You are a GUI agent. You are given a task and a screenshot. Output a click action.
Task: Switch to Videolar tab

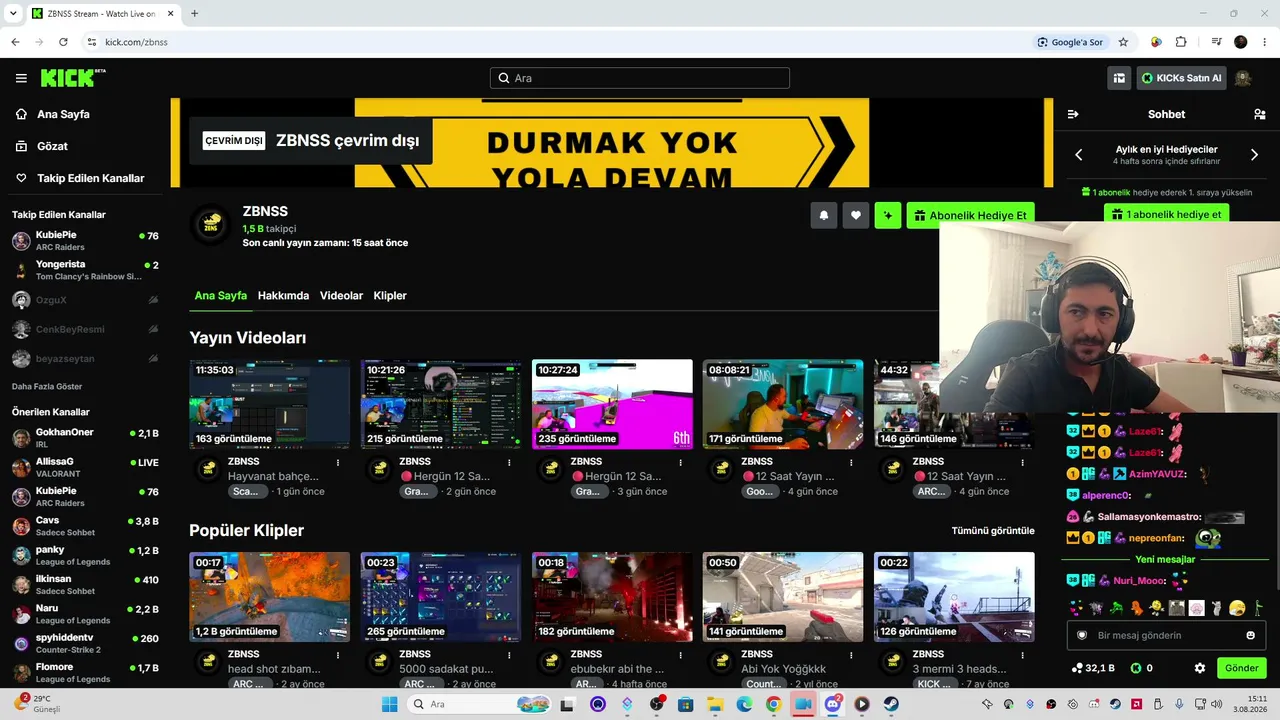click(341, 296)
